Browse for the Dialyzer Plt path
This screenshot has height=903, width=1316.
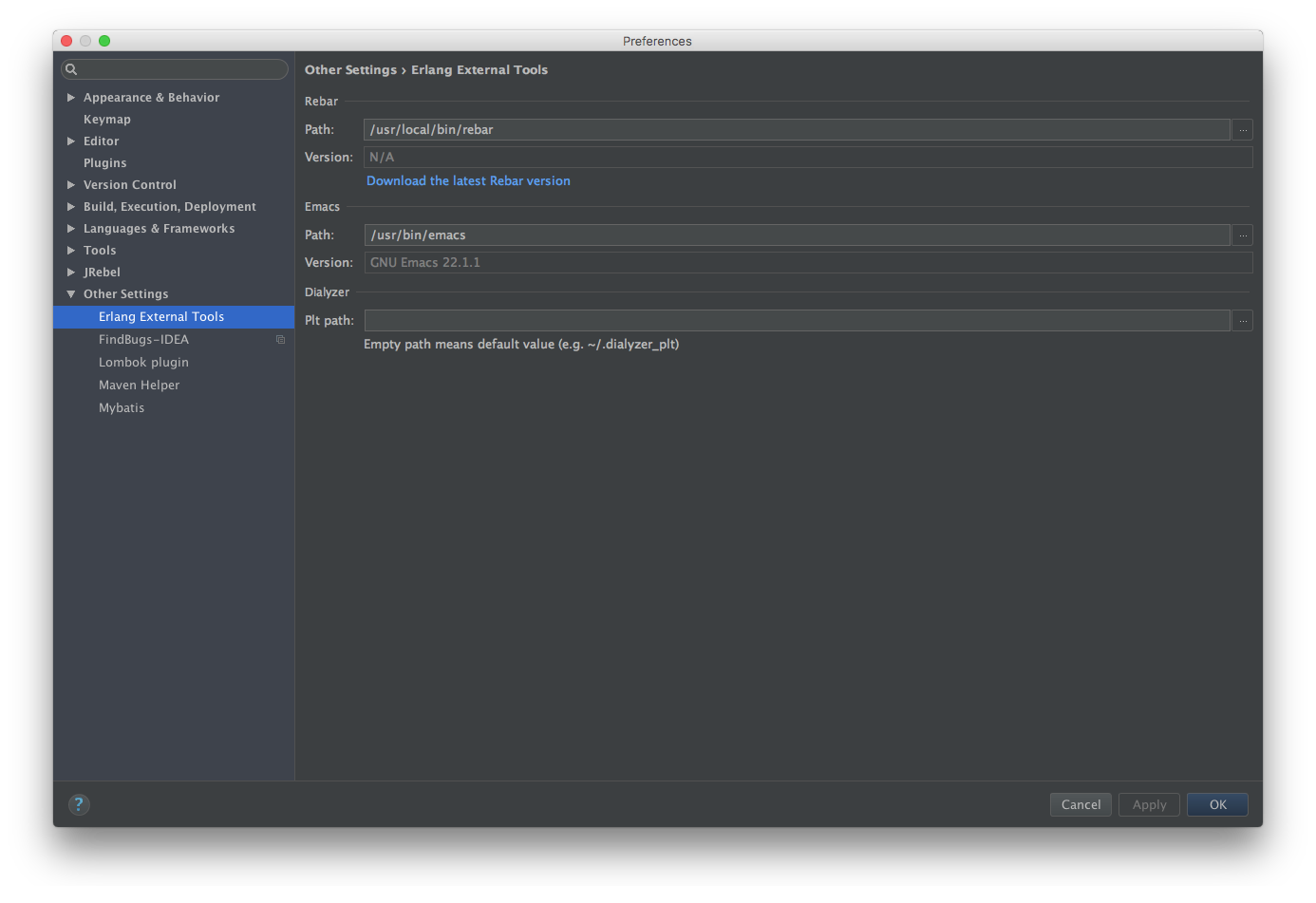(1242, 321)
